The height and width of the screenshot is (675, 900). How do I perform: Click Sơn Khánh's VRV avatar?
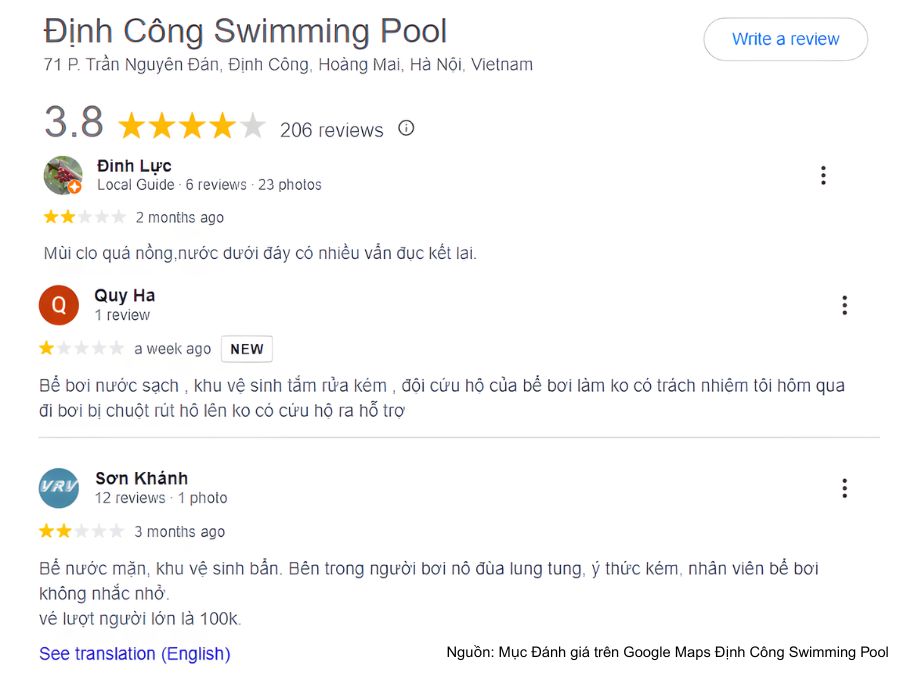pos(59,488)
